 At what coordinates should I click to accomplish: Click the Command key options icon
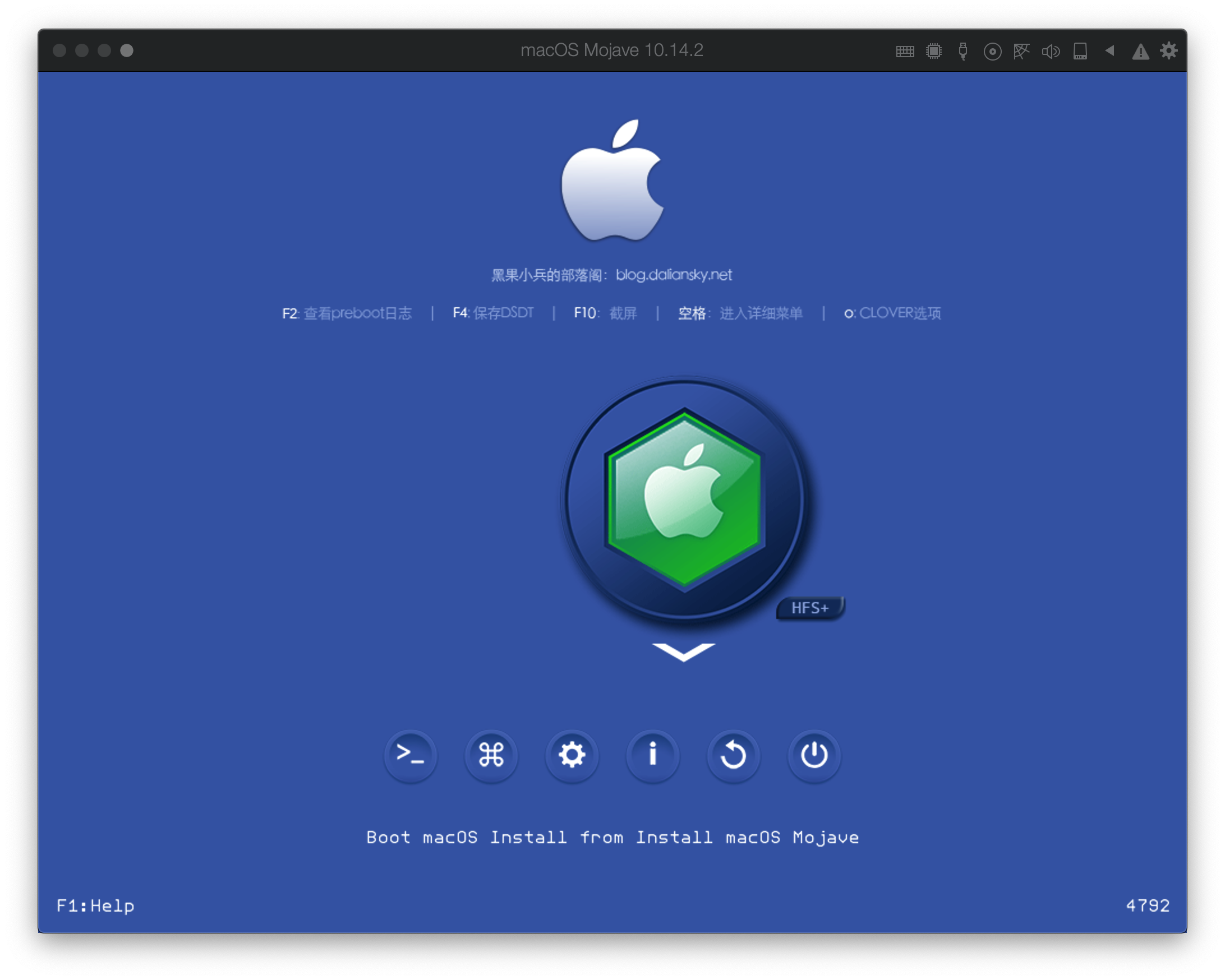[491, 755]
